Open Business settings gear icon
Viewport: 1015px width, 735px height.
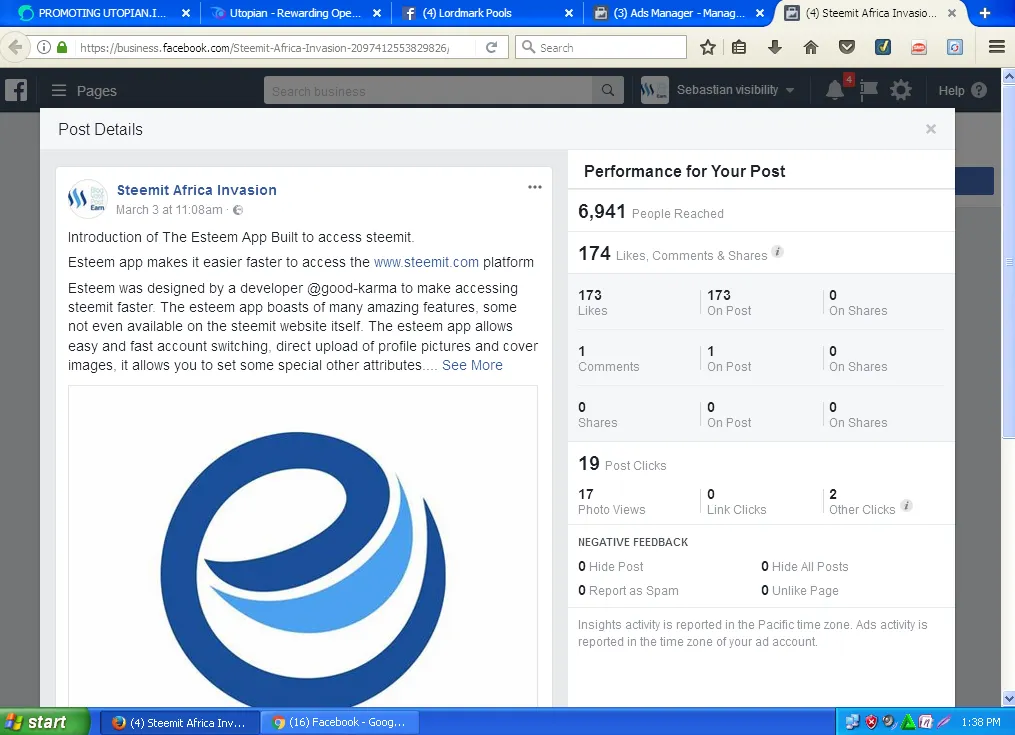901,90
